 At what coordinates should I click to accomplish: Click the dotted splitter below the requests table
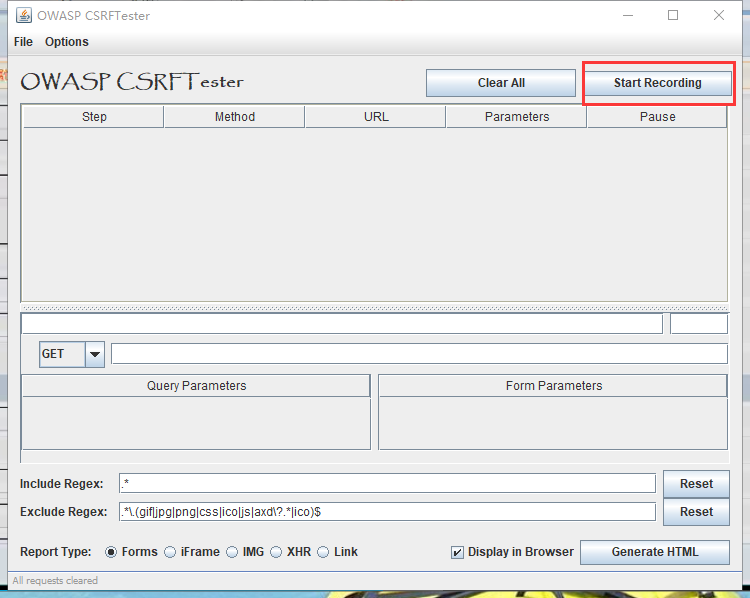(x=375, y=309)
